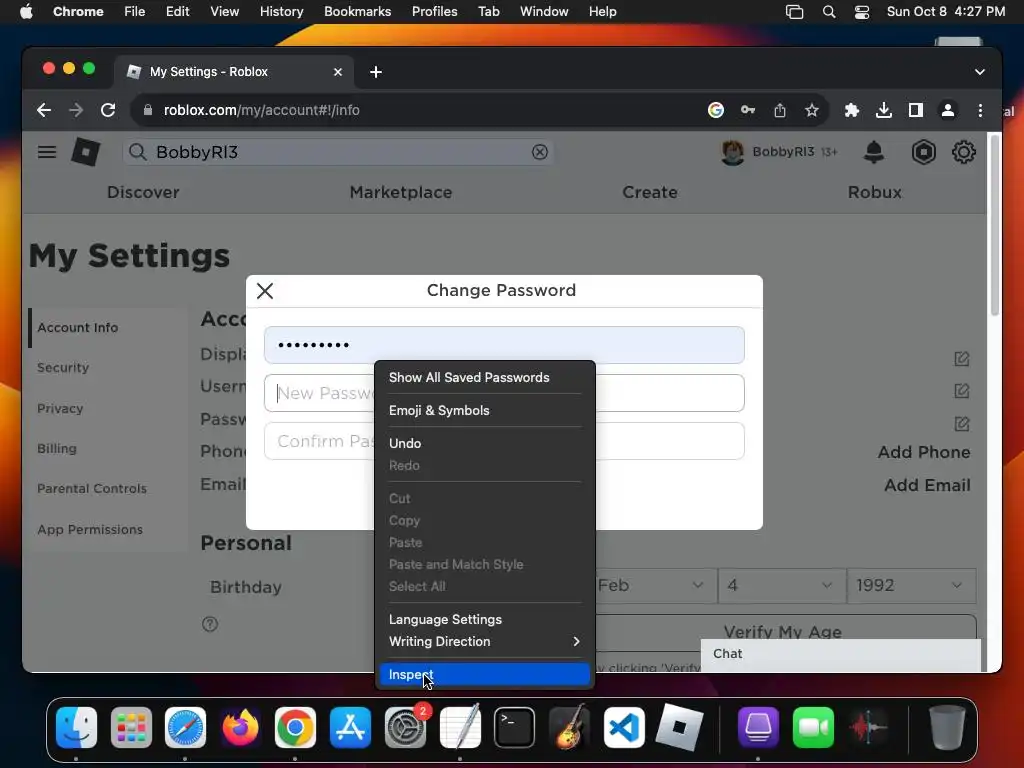1024x768 pixels.
Task: Open the Bookmarks menu in menu bar
Action: pos(357,12)
